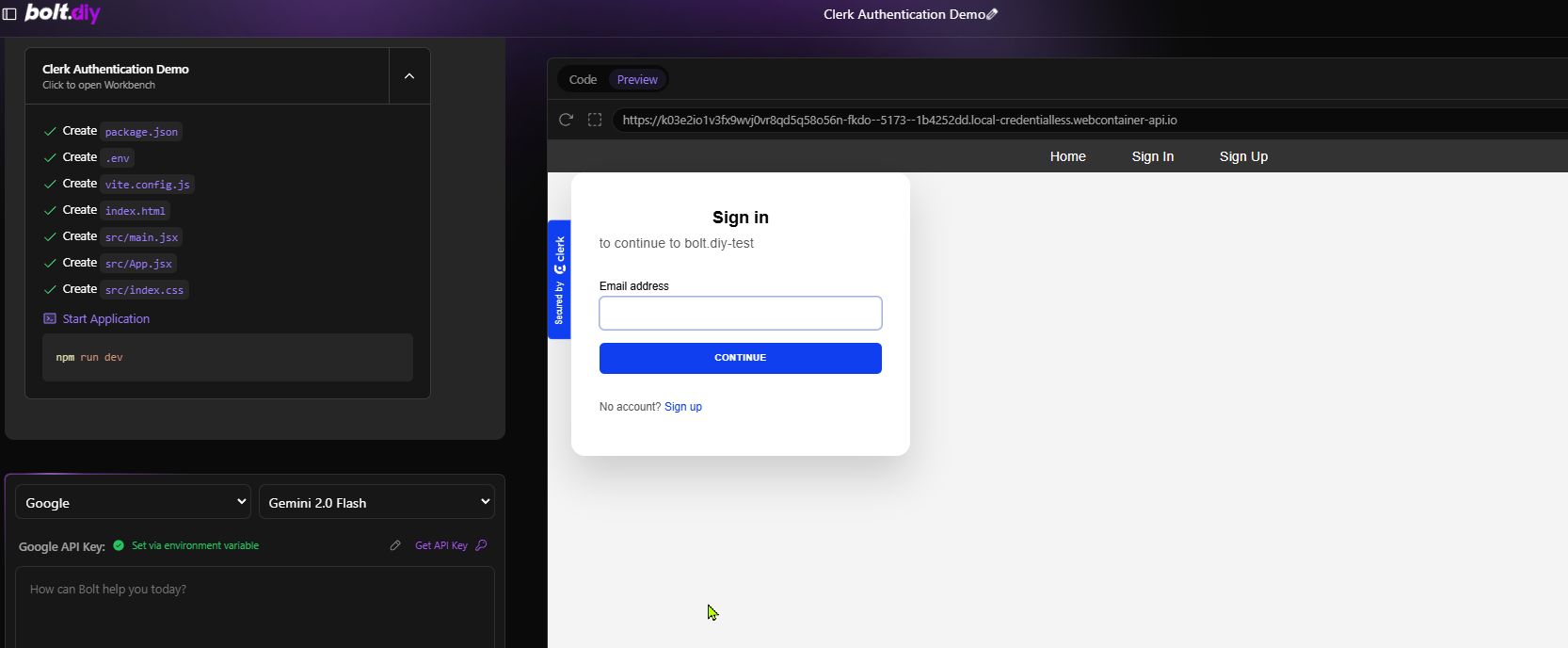Toggle the sidebar panel icon beside the bolt.diy logo

coord(9,14)
